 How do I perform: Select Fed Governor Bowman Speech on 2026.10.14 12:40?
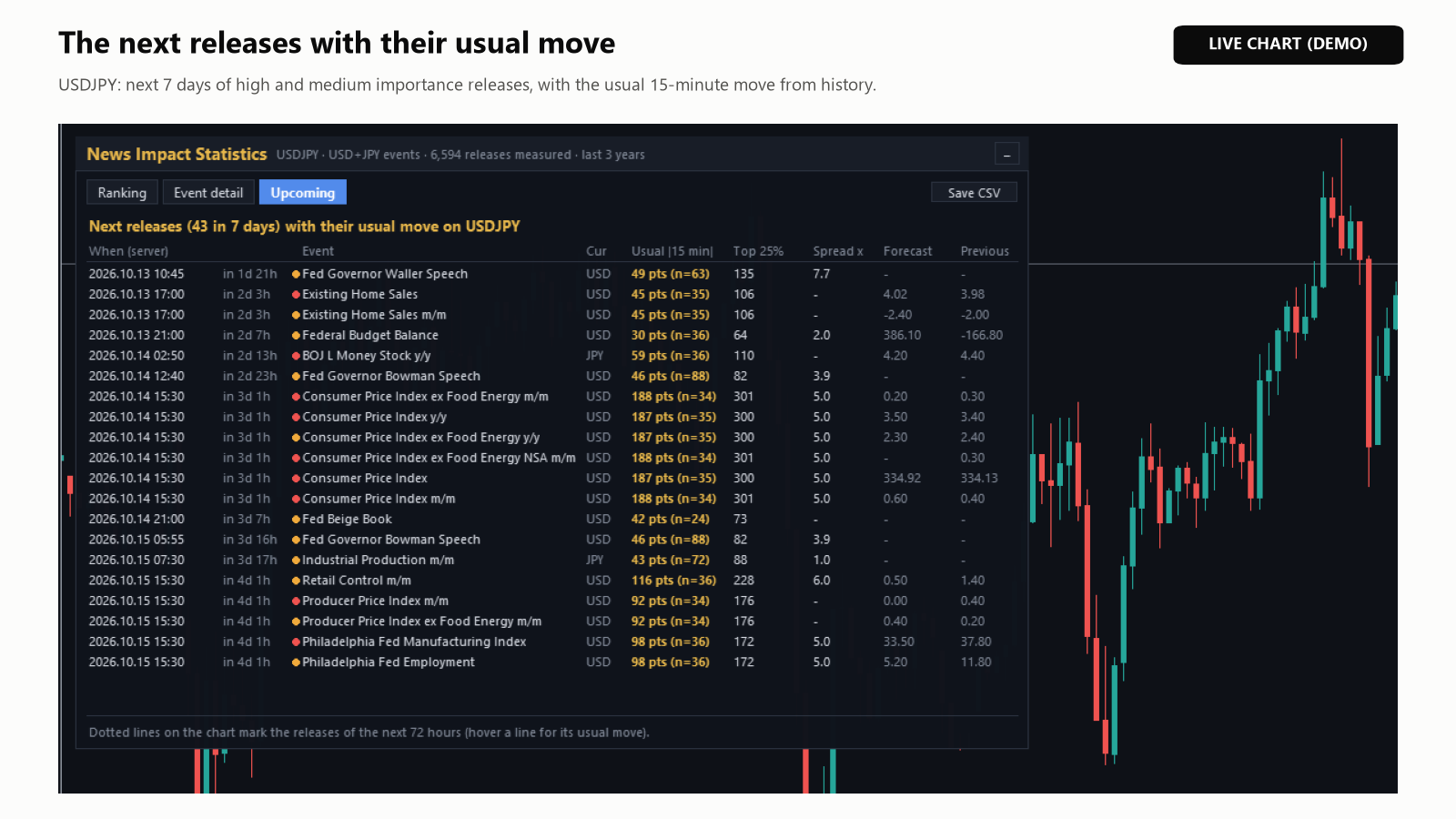click(391, 376)
